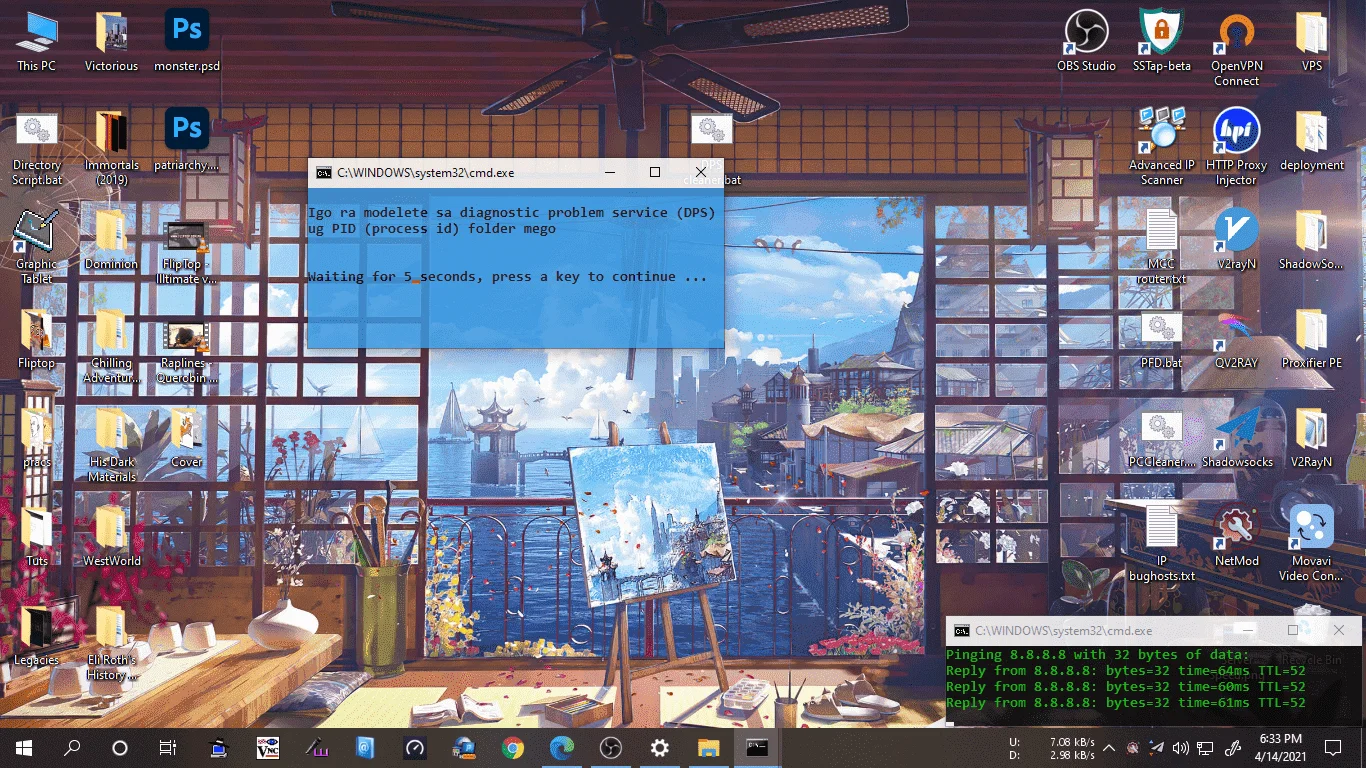Open Cortana circle on taskbar

(x=120, y=747)
